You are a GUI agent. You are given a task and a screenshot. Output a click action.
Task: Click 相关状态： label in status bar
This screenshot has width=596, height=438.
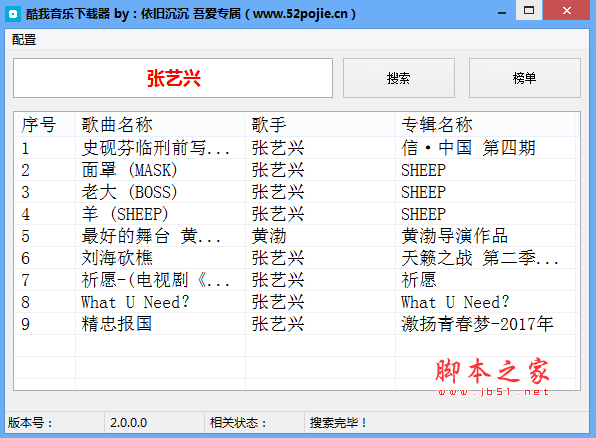pos(238,423)
